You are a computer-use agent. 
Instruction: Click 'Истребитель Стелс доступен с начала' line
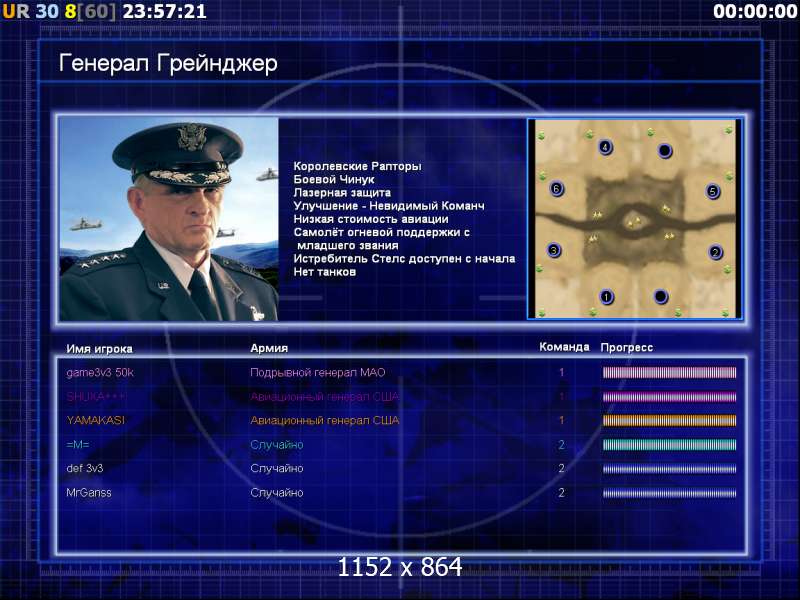pyautogui.click(x=404, y=259)
